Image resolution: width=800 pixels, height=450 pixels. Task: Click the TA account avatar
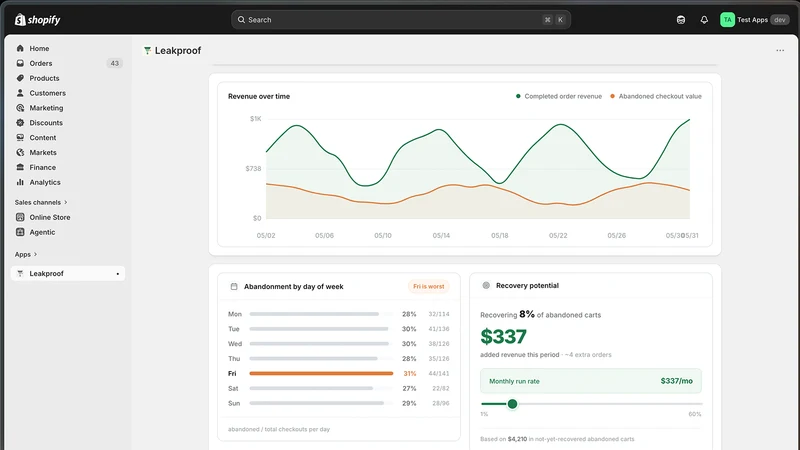(727, 20)
